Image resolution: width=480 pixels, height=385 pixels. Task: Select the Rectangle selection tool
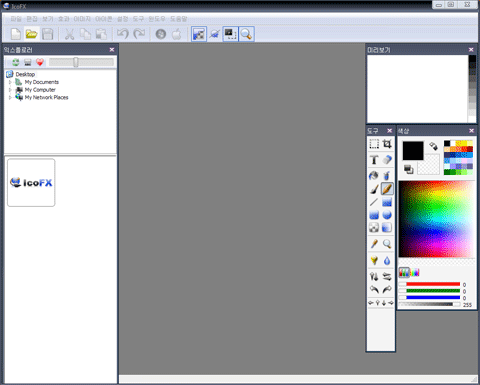tap(374, 144)
